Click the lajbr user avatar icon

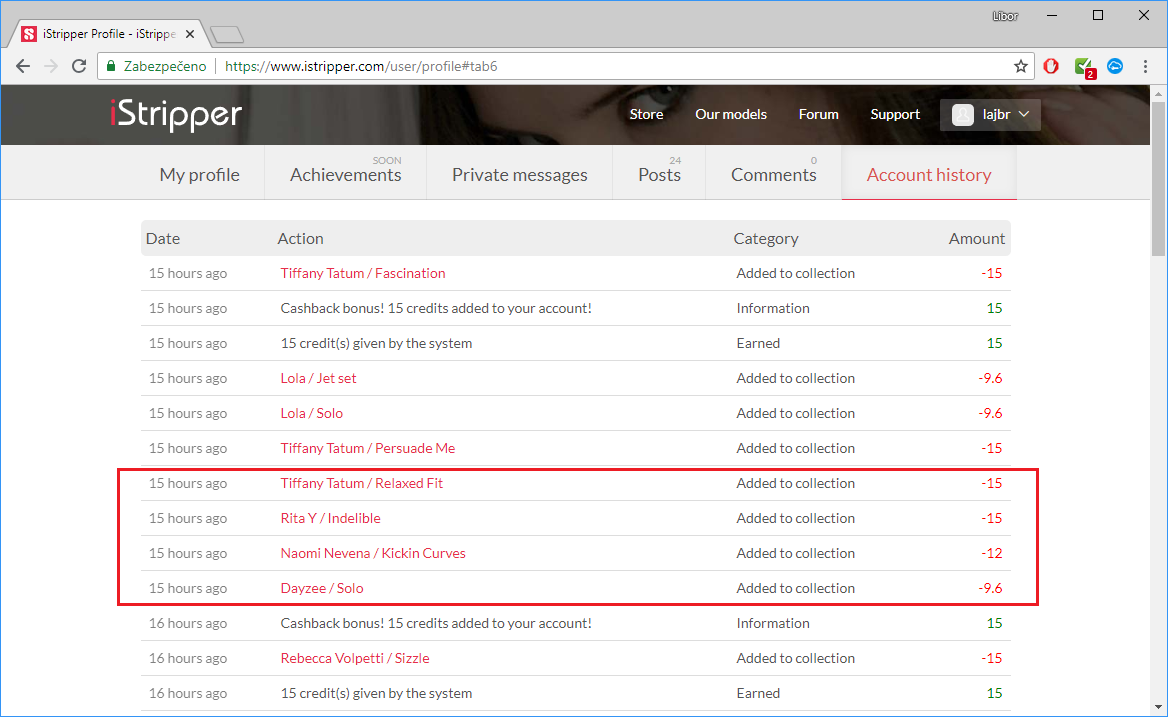click(x=962, y=115)
